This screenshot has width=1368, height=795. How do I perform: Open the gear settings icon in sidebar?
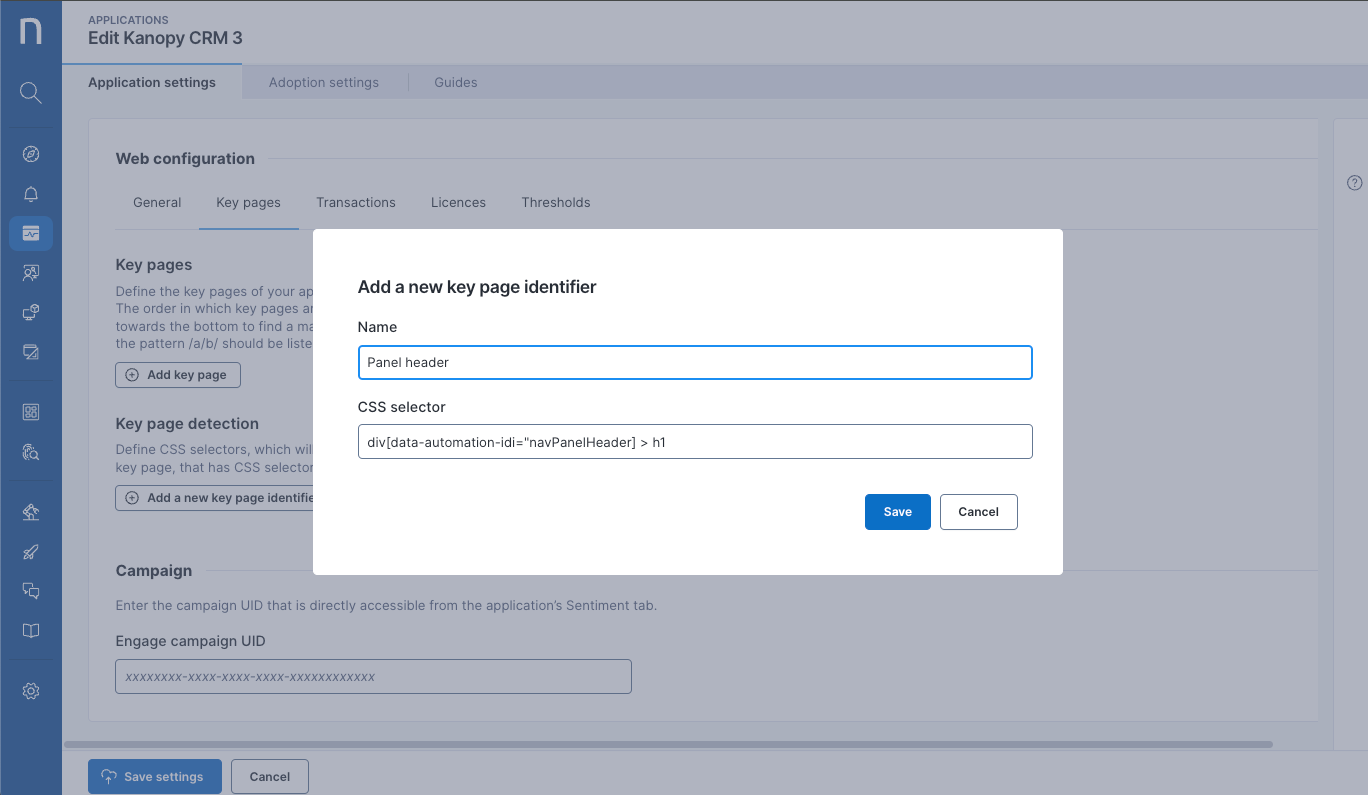(31, 691)
